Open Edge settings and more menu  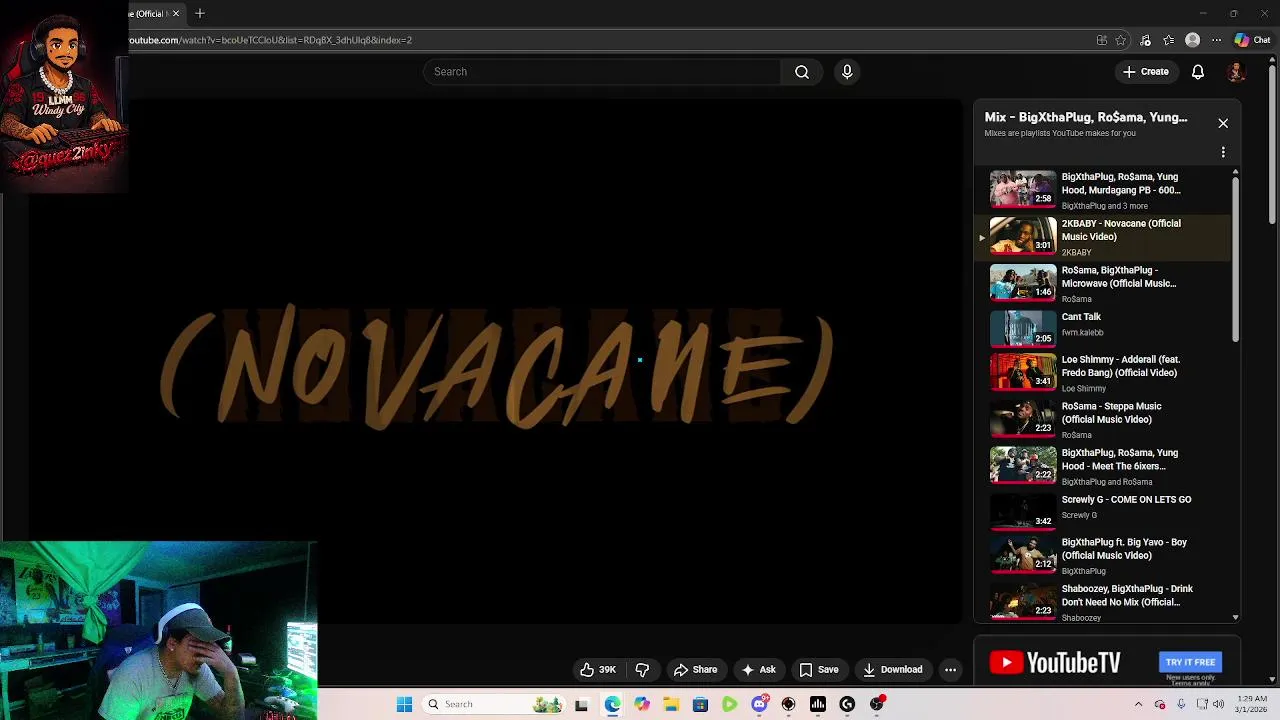[x=1216, y=40]
